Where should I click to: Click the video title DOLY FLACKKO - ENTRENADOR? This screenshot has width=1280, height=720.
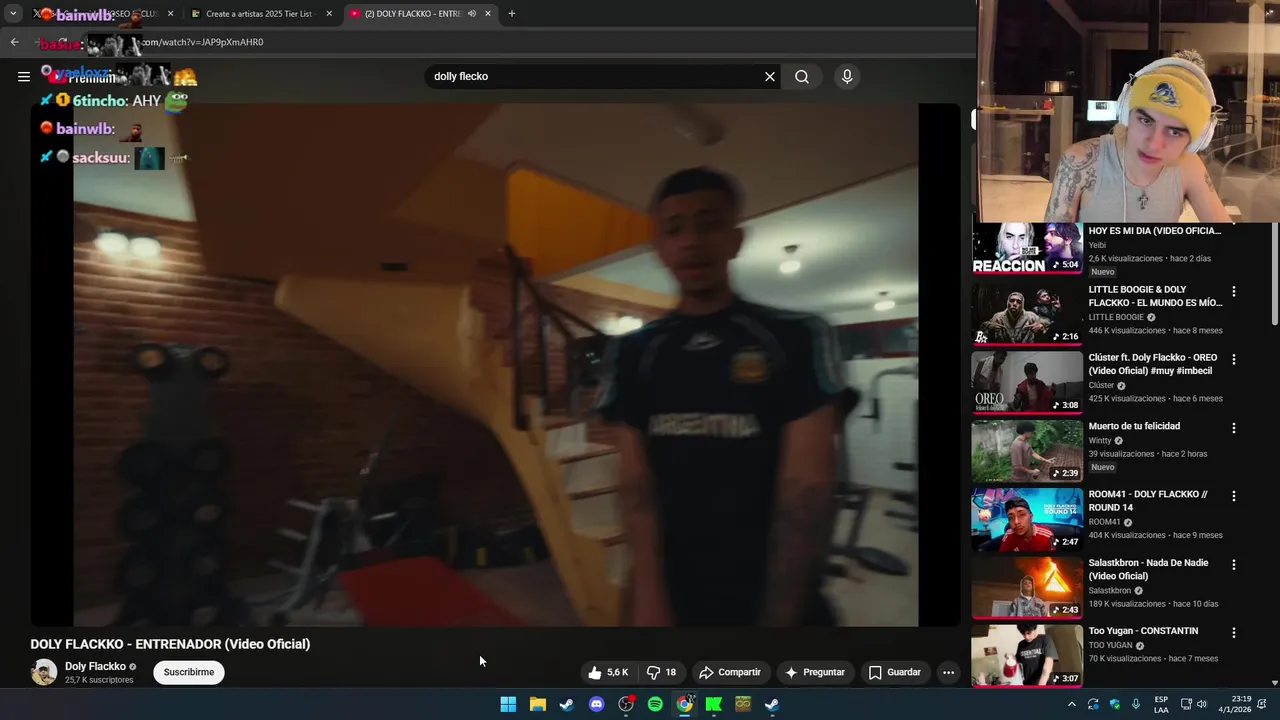click(x=170, y=644)
